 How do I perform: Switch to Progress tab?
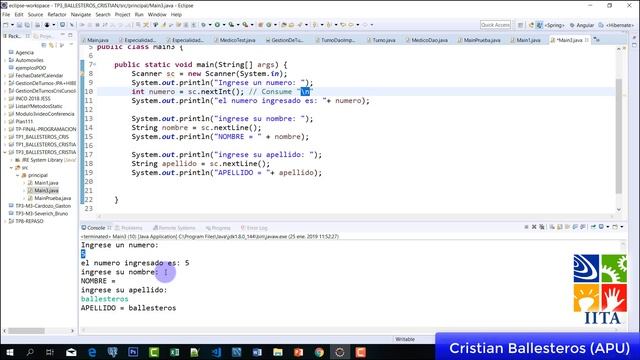click(218, 228)
